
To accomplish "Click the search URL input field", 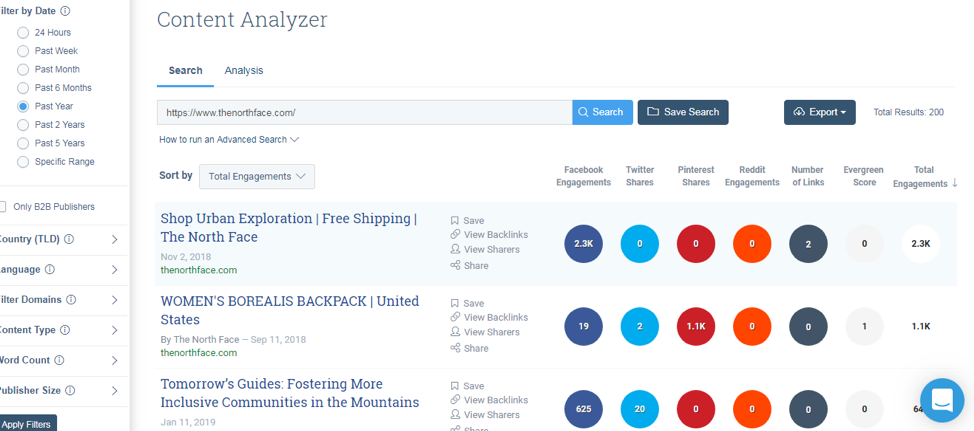I will click(365, 112).
